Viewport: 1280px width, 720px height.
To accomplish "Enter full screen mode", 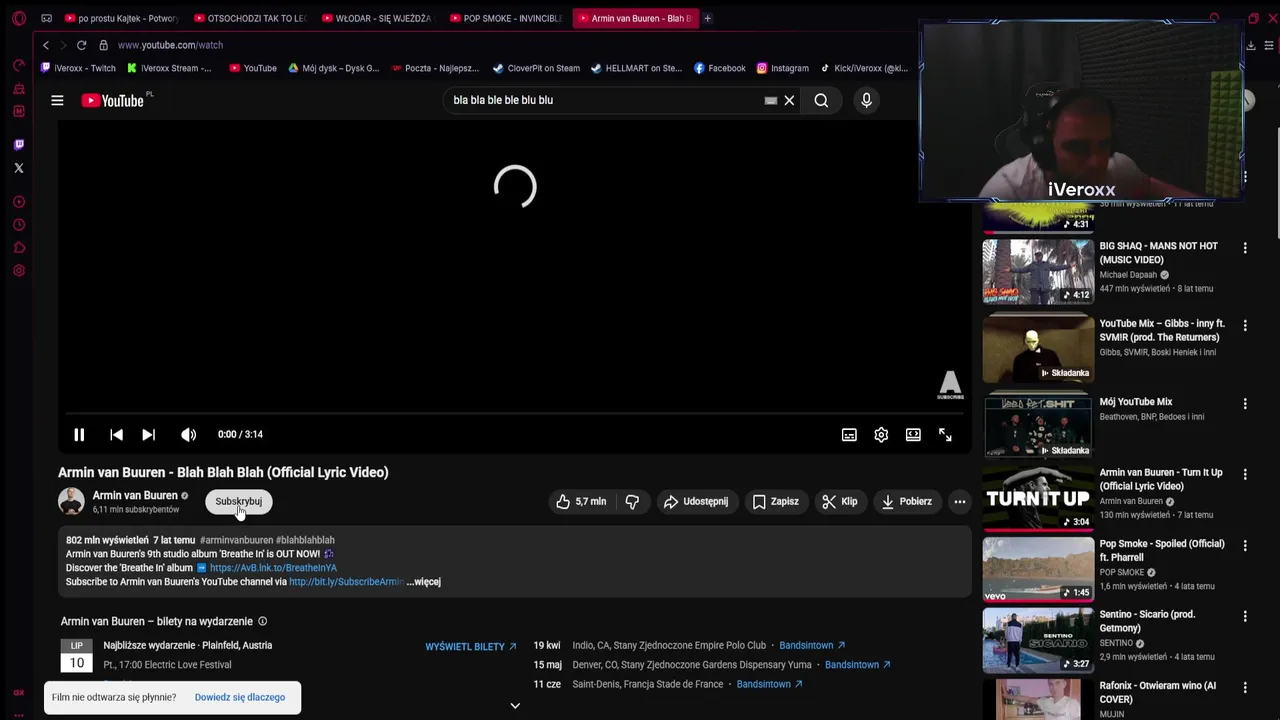I will pyautogui.click(x=945, y=434).
